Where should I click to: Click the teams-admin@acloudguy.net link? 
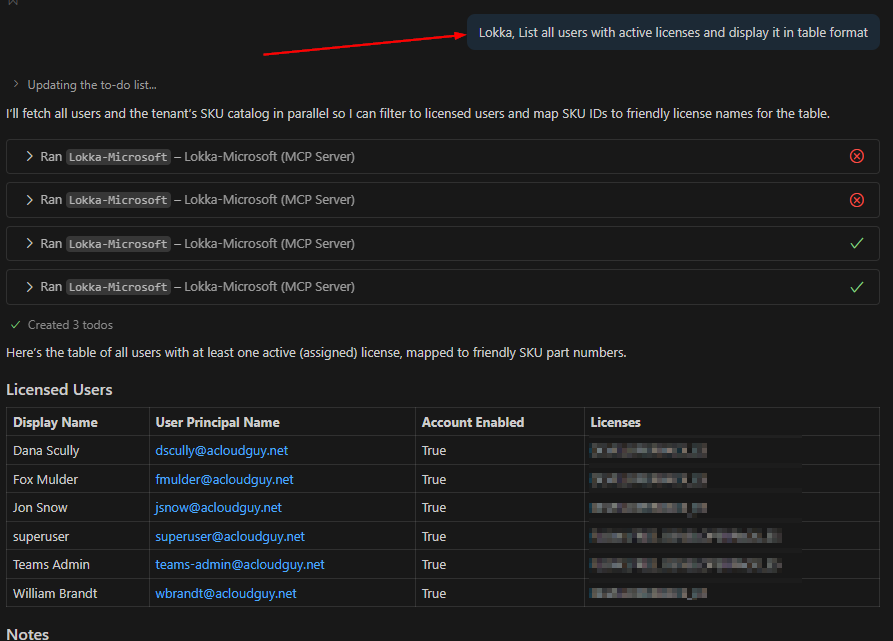(x=240, y=565)
